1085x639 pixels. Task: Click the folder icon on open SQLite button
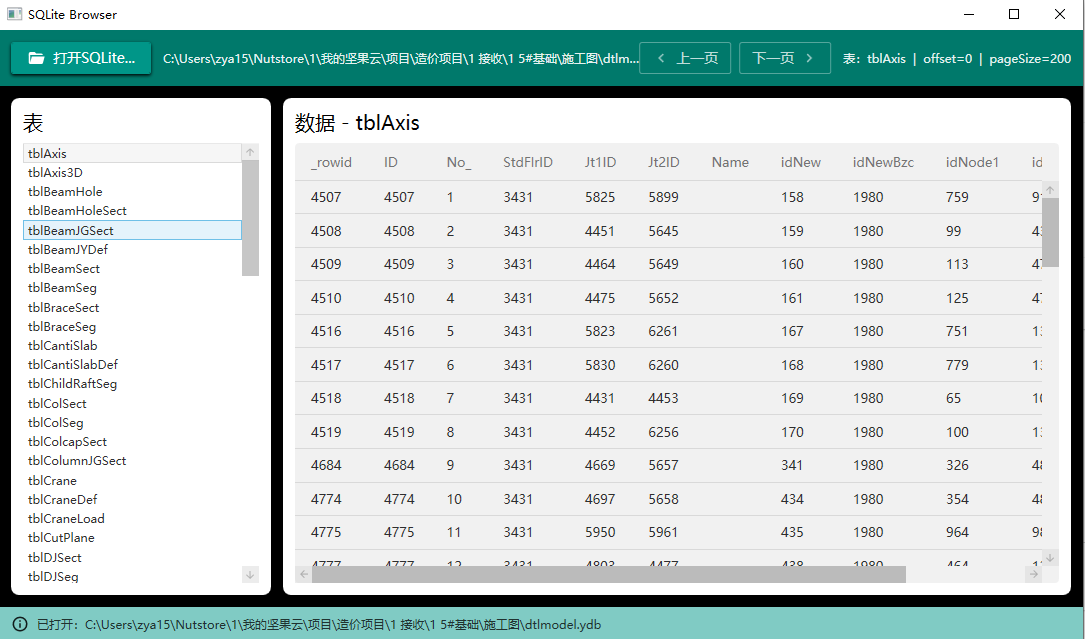click(36, 58)
